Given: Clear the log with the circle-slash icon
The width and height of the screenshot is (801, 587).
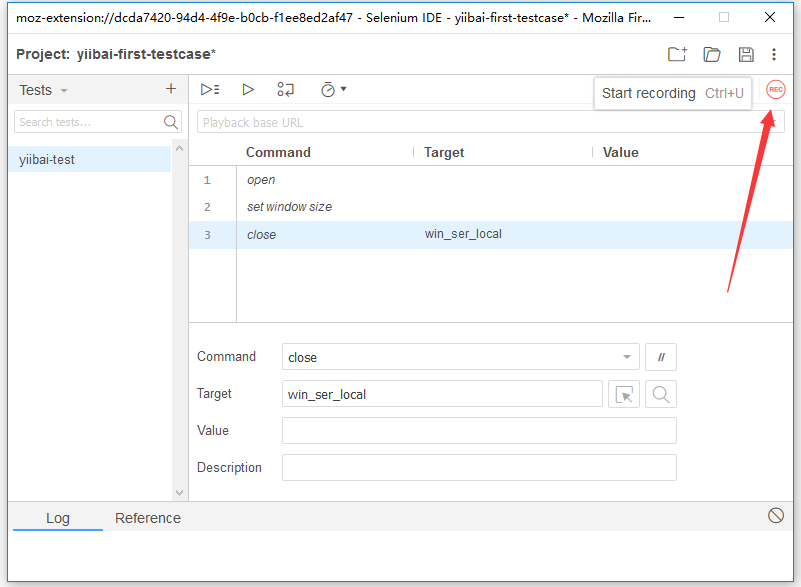Looking at the screenshot, I should coord(776,516).
